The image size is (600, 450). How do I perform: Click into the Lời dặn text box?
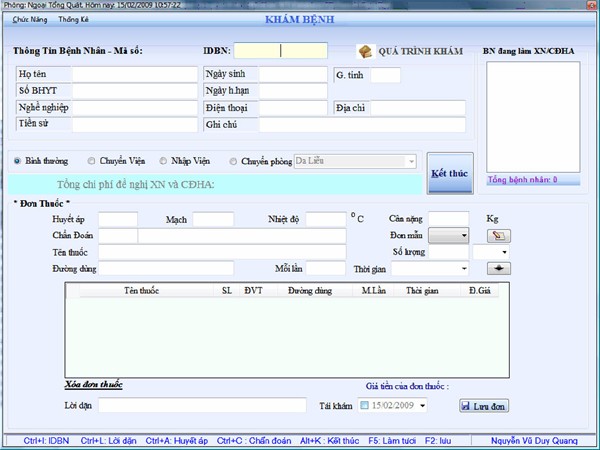[x=201, y=405]
